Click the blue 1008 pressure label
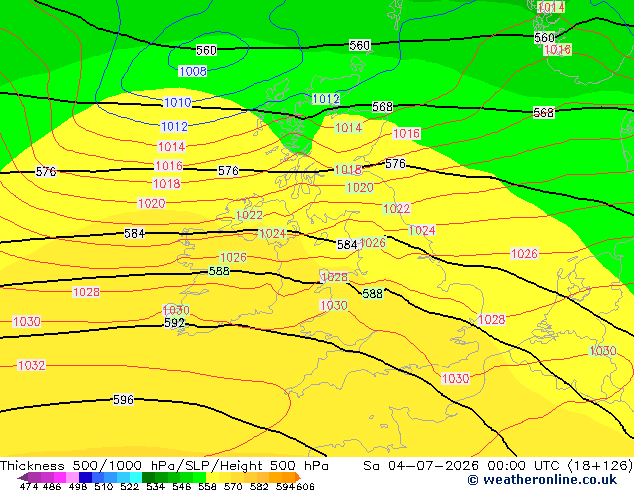The width and height of the screenshot is (634, 490). pyautogui.click(x=192, y=71)
